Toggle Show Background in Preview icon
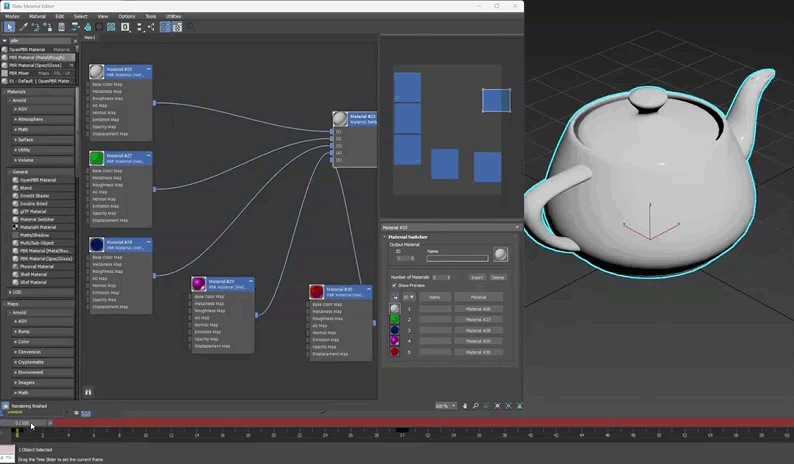Image resolution: width=794 pixels, height=464 pixels. tap(111, 27)
